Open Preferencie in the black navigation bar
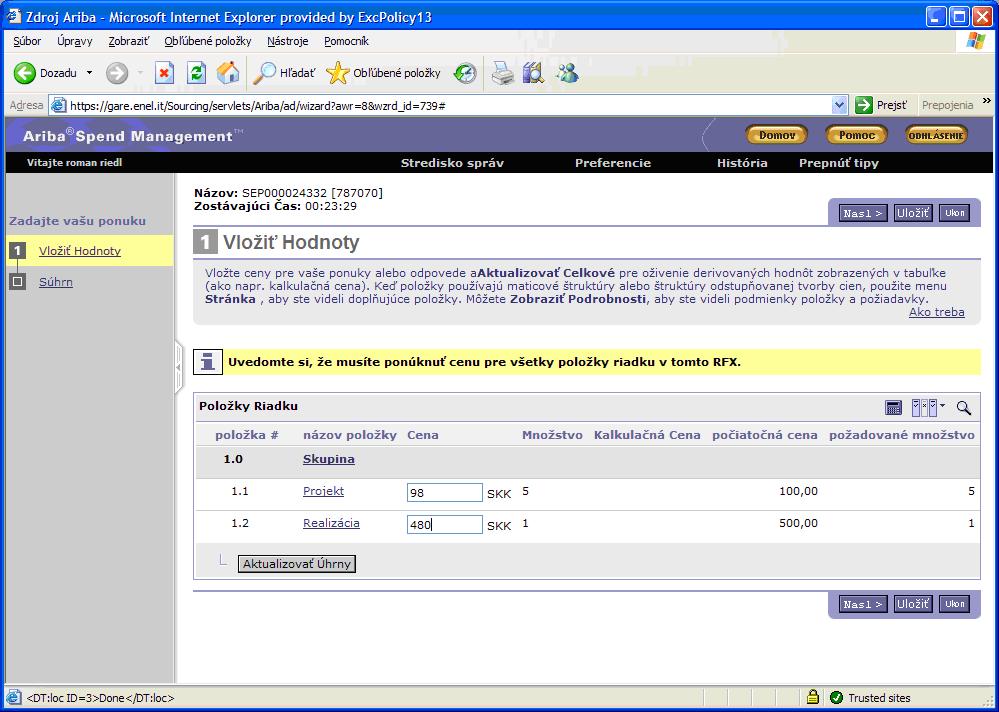 [x=612, y=163]
